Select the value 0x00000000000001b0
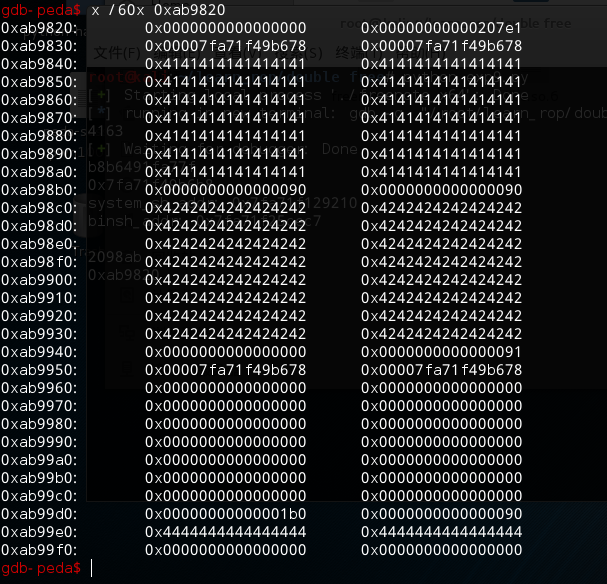Image resolution: width=607 pixels, height=584 pixels. pos(225,514)
